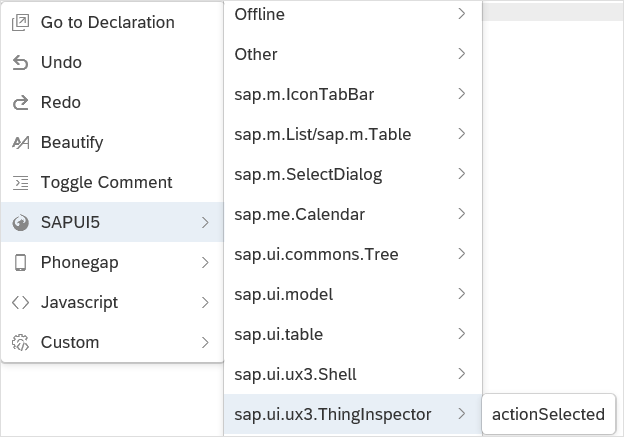Click the Redo arrow icon
This screenshot has height=437, width=624.
[x=20, y=102]
